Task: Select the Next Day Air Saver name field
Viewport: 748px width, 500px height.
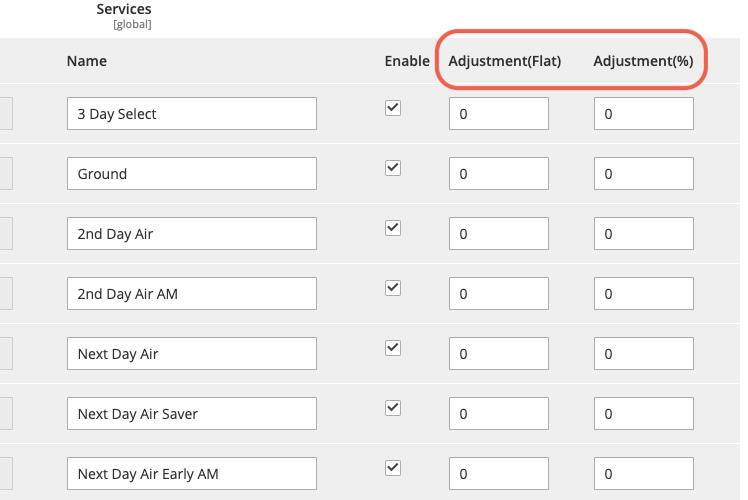Action: coord(192,414)
